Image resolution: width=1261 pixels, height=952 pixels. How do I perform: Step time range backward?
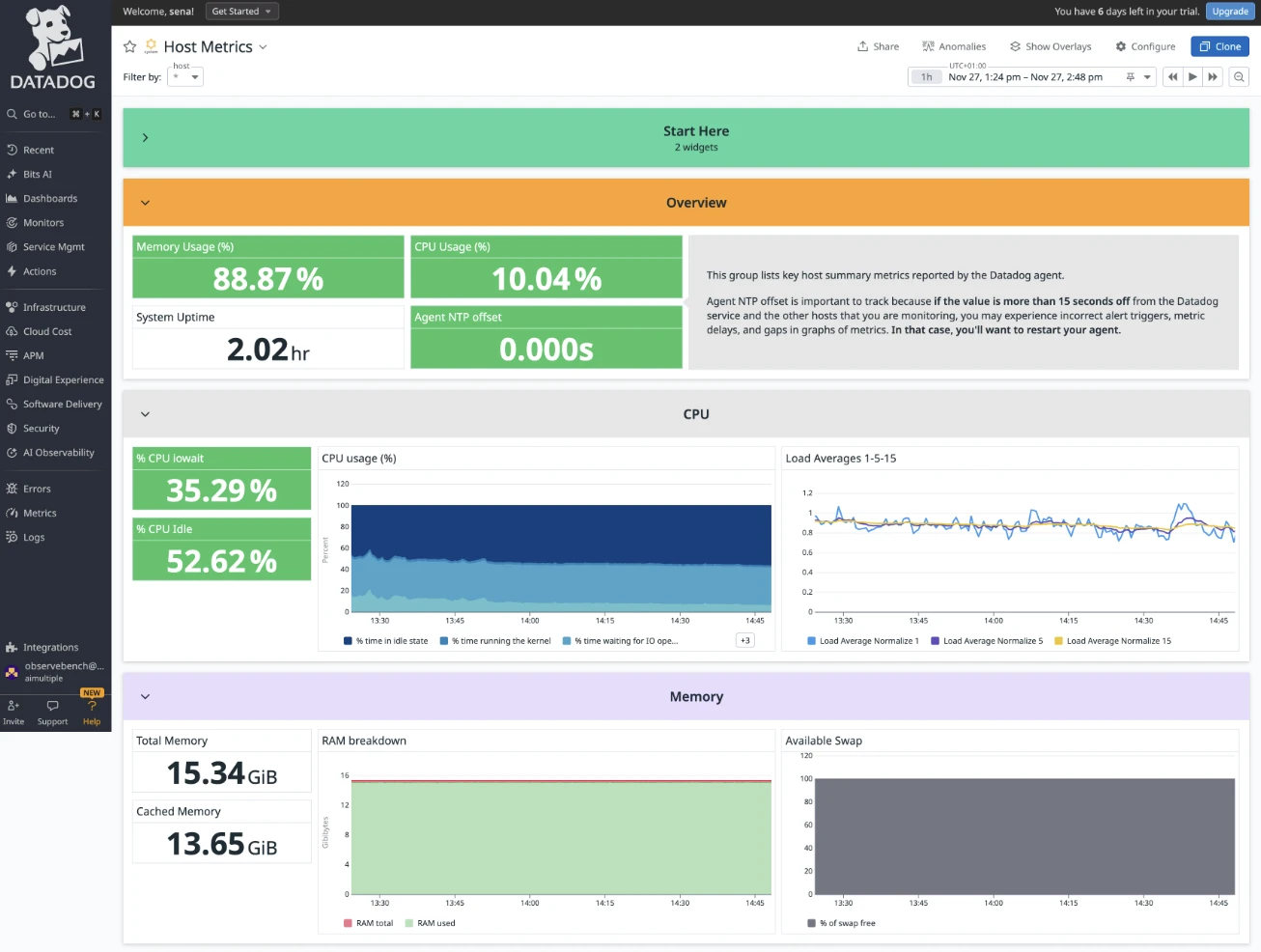pyautogui.click(x=1172, y=77)
